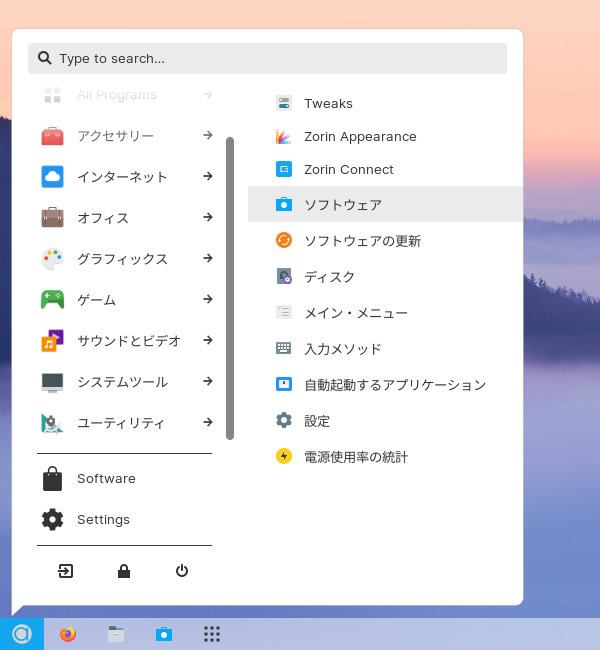Image resolution: width=600 pixels, height=650 pixels.
Task: Click the lock screen padlock icon
Action: point(124,571)
